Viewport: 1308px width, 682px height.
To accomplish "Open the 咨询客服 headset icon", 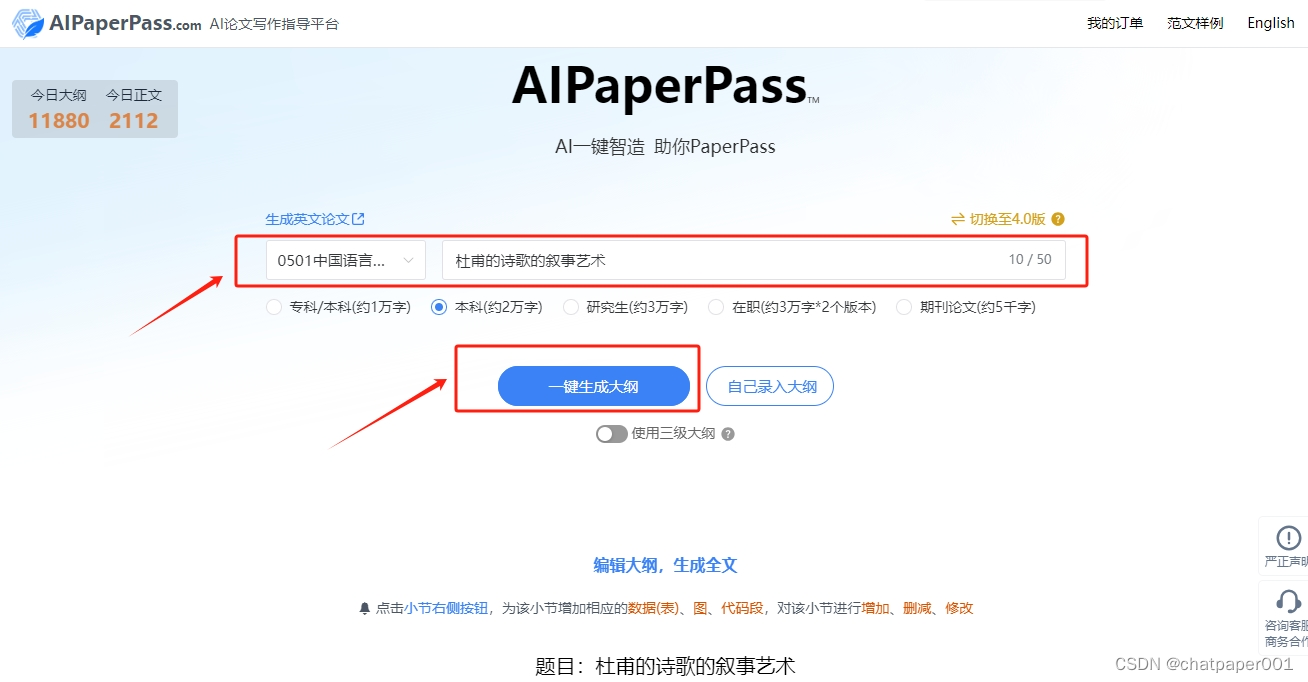I will [x=1289, y=601].
